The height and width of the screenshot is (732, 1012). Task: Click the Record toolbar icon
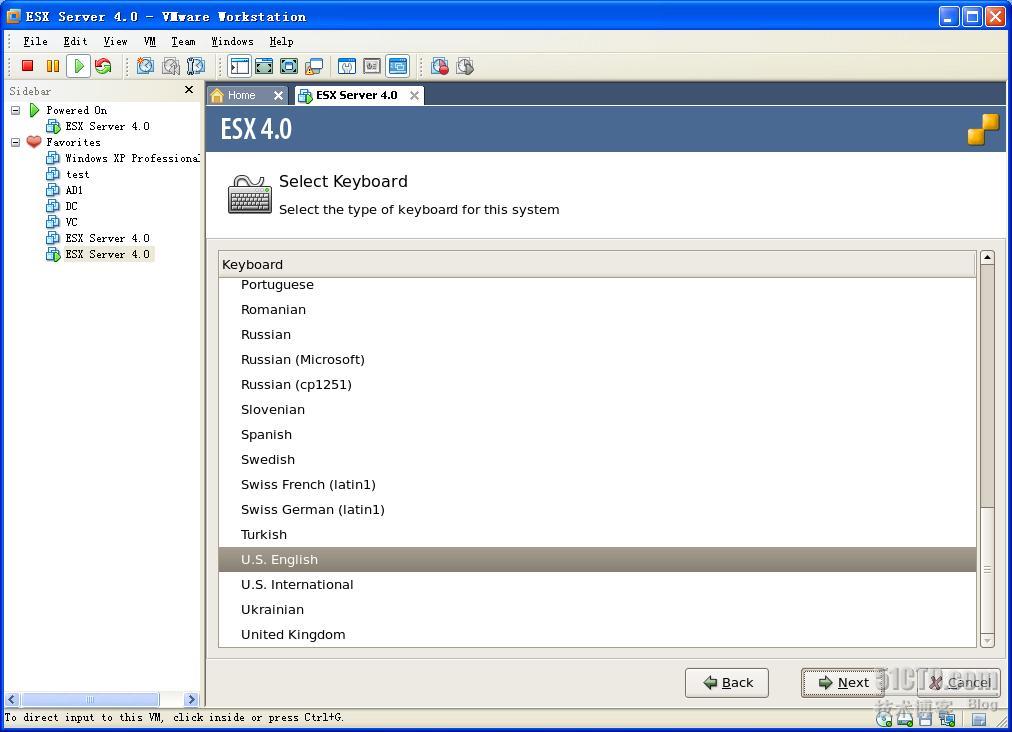pyautogui.click(x=440, y=66)
